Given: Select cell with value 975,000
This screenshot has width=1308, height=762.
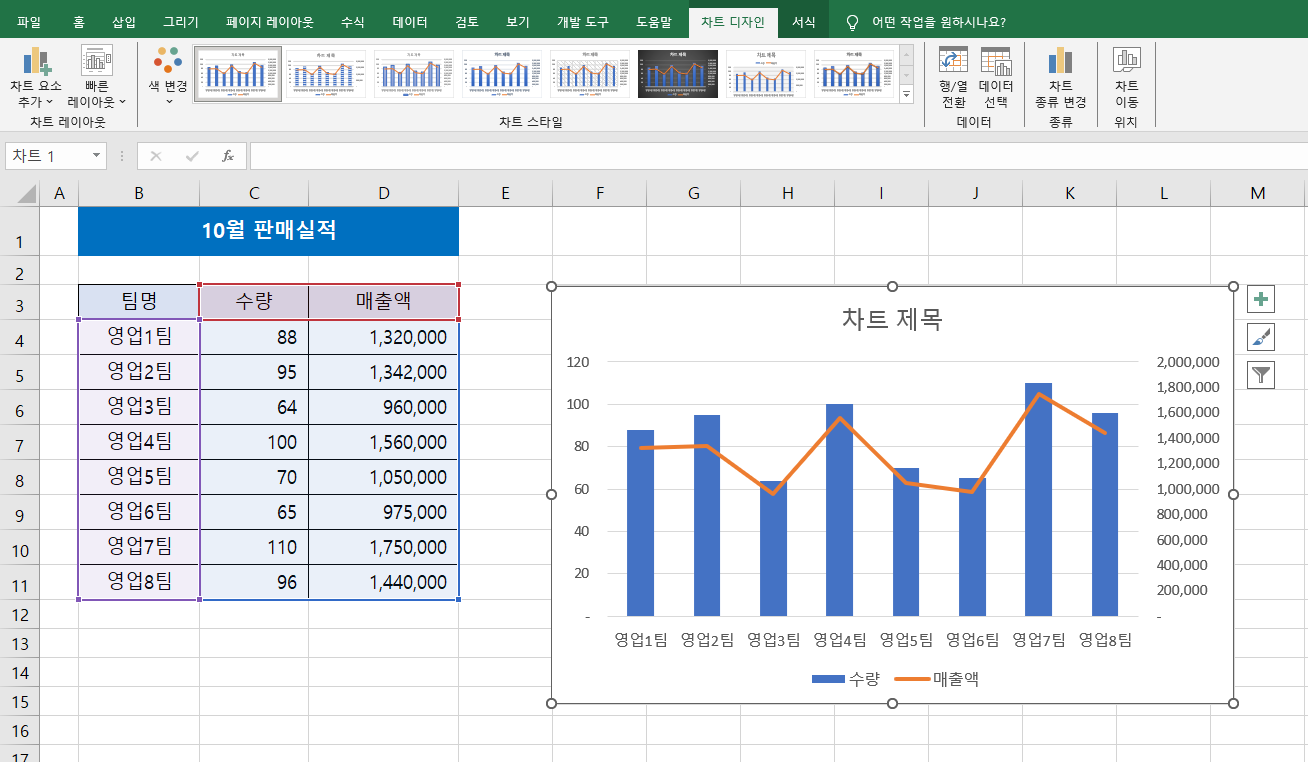Looking at the screenshot, I should (x=384, y=512).
